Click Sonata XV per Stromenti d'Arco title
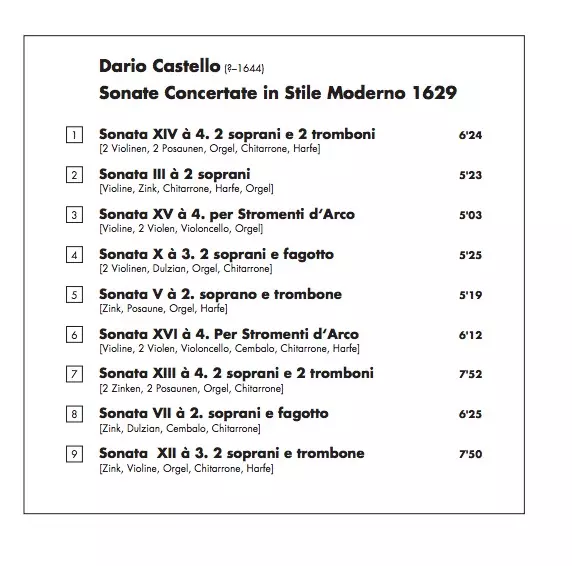 click(227, 214)
